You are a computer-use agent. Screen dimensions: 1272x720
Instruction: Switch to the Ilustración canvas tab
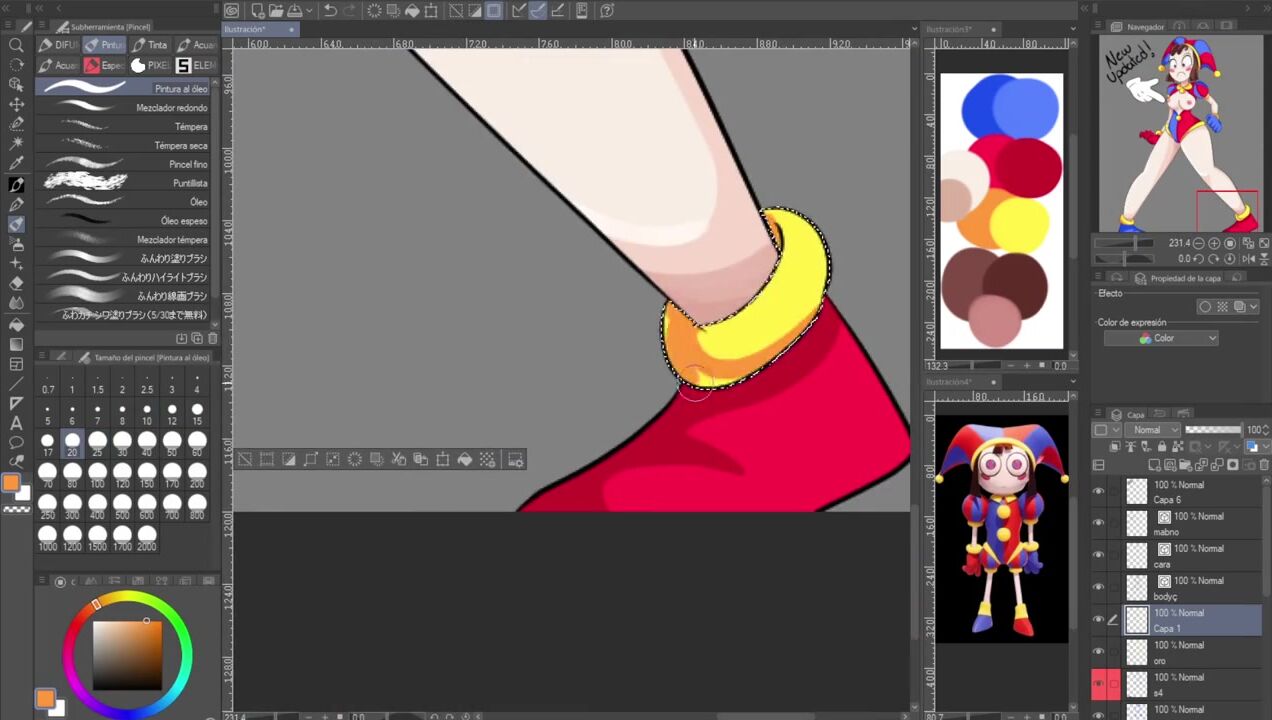[246, 29]
